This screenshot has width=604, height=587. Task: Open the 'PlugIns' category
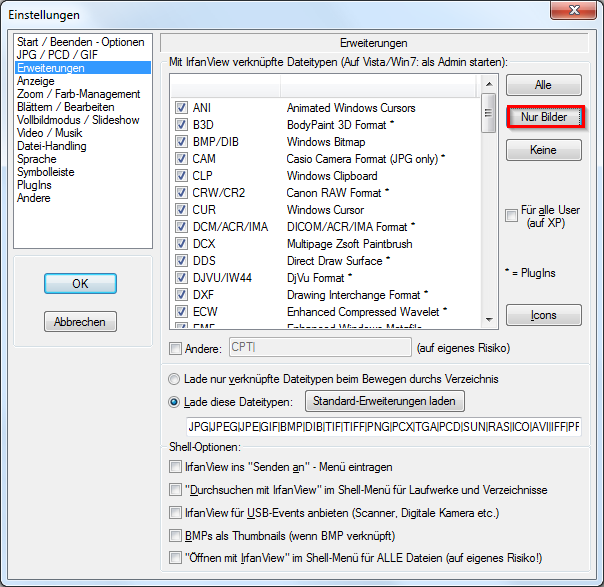pyautogui.click(x=34, y=185)
